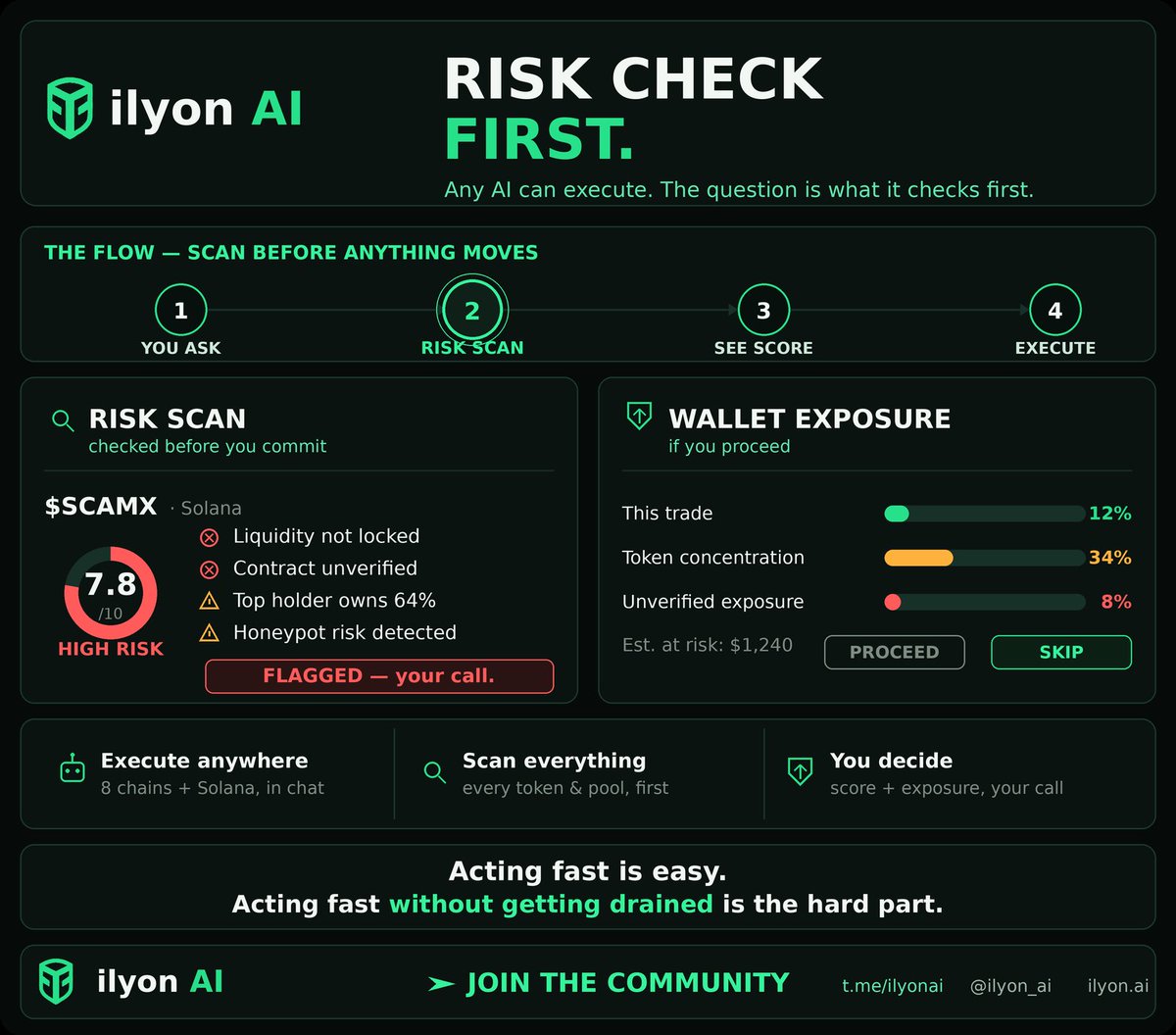Click the Unverified exposure 8% bar
Screen dimensions: 1176x1035
[x=985, y=602]
